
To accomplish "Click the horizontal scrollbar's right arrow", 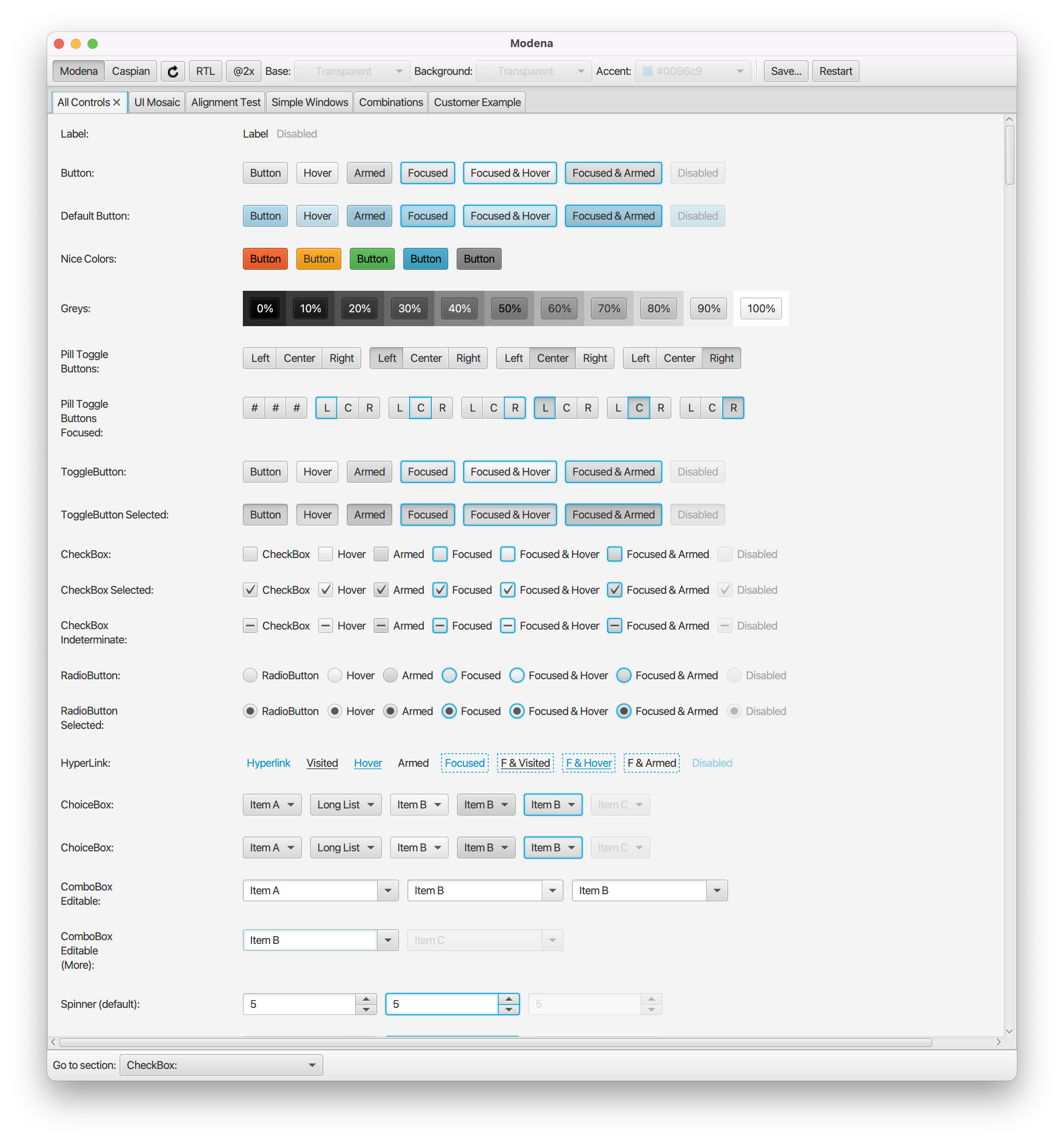I will (x=998, y=1042).
